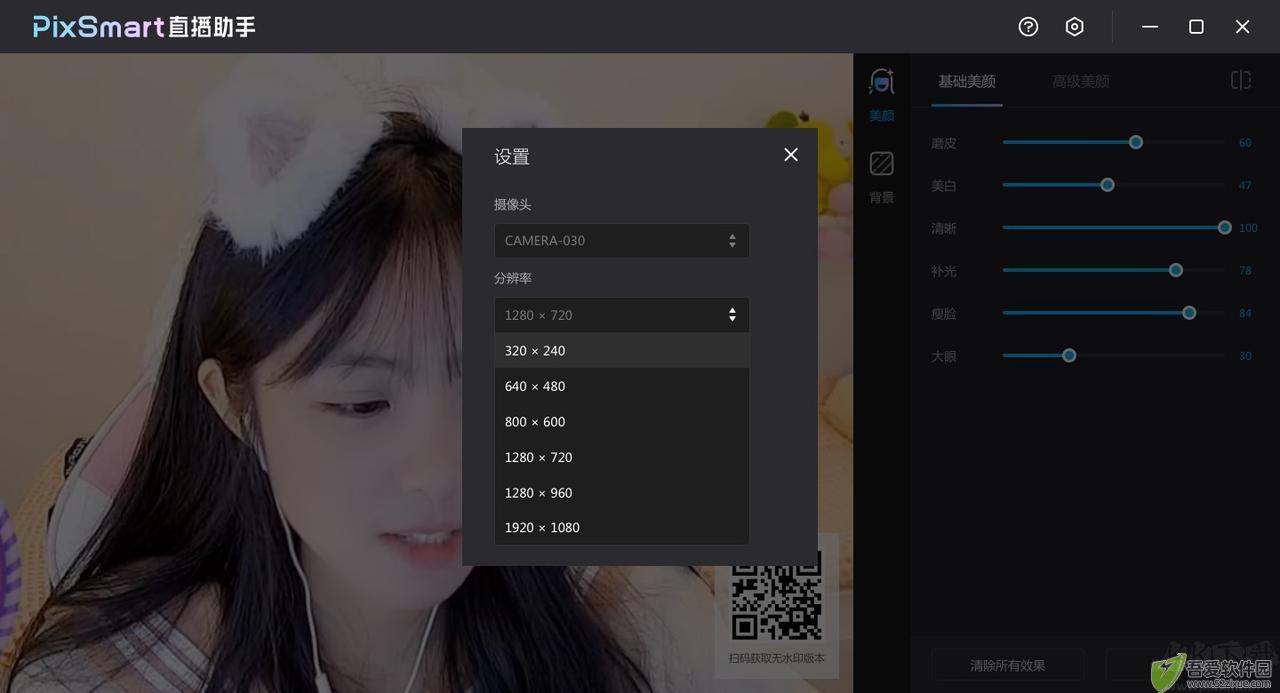The height and width of the screenshot is (693, 1280).
Task: Minimize the PixSmart window
Action: click(x=1150, y=27)
